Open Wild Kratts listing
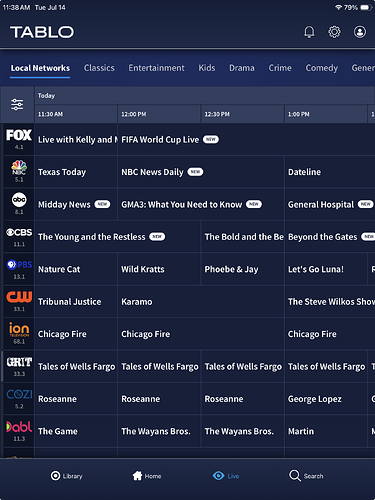The height and width of the screenshot is (500, 375). (x=159, y=269)
